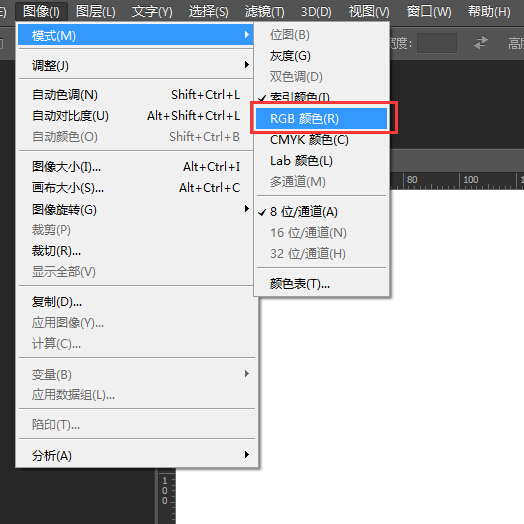Open 画布大小(S)... dialog

(136, 187)
